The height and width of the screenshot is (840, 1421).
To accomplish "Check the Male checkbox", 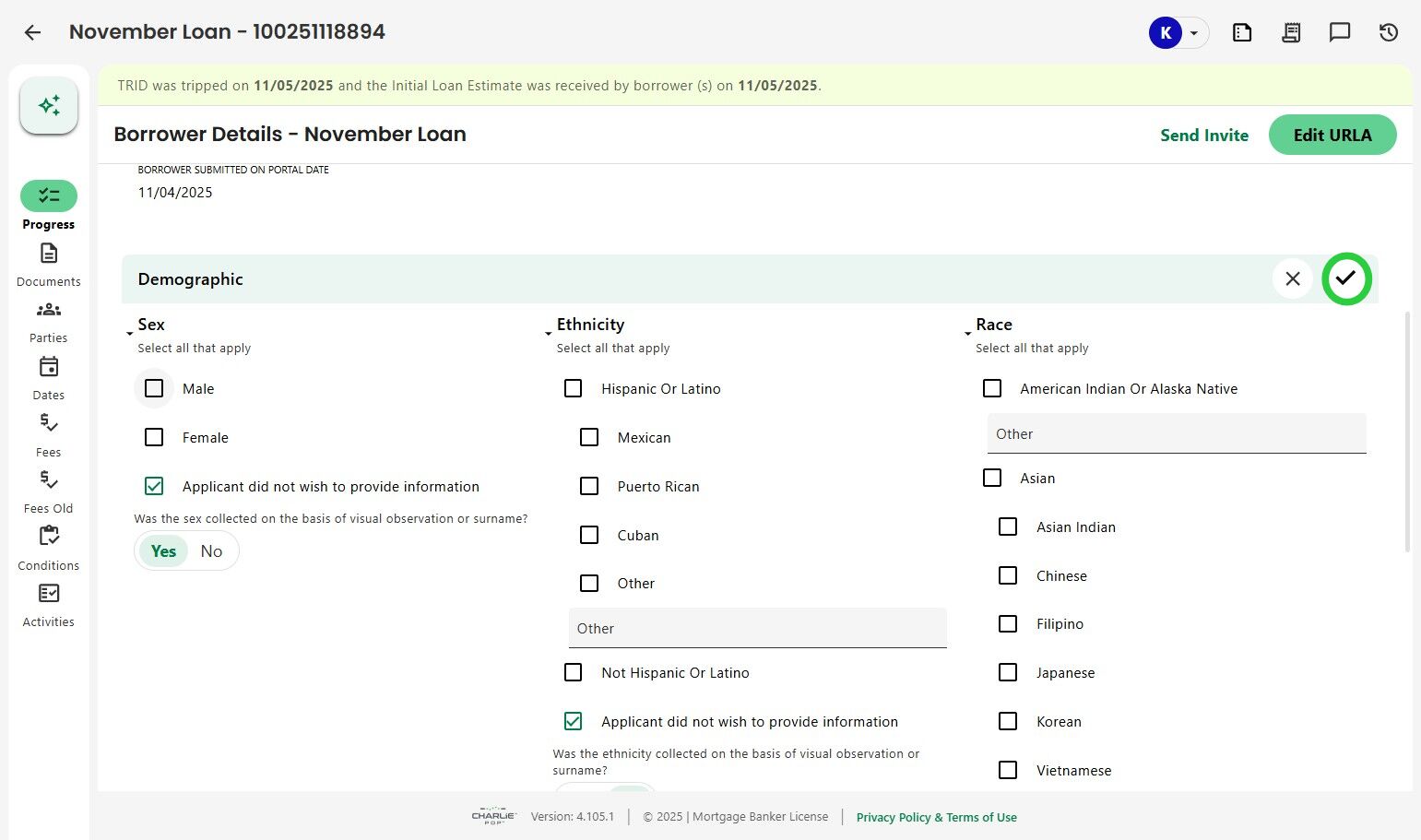I will [154, 389].
